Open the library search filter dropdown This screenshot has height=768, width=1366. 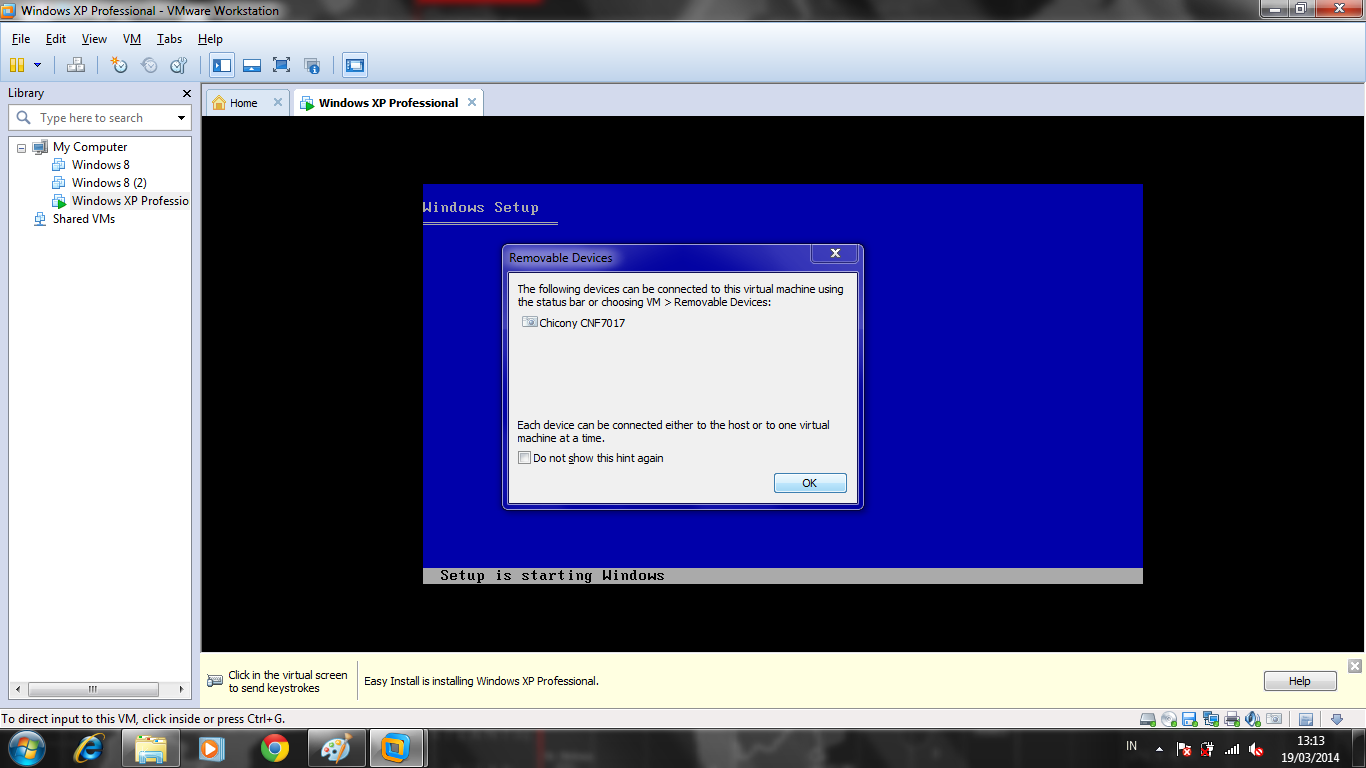pos(179,117)
